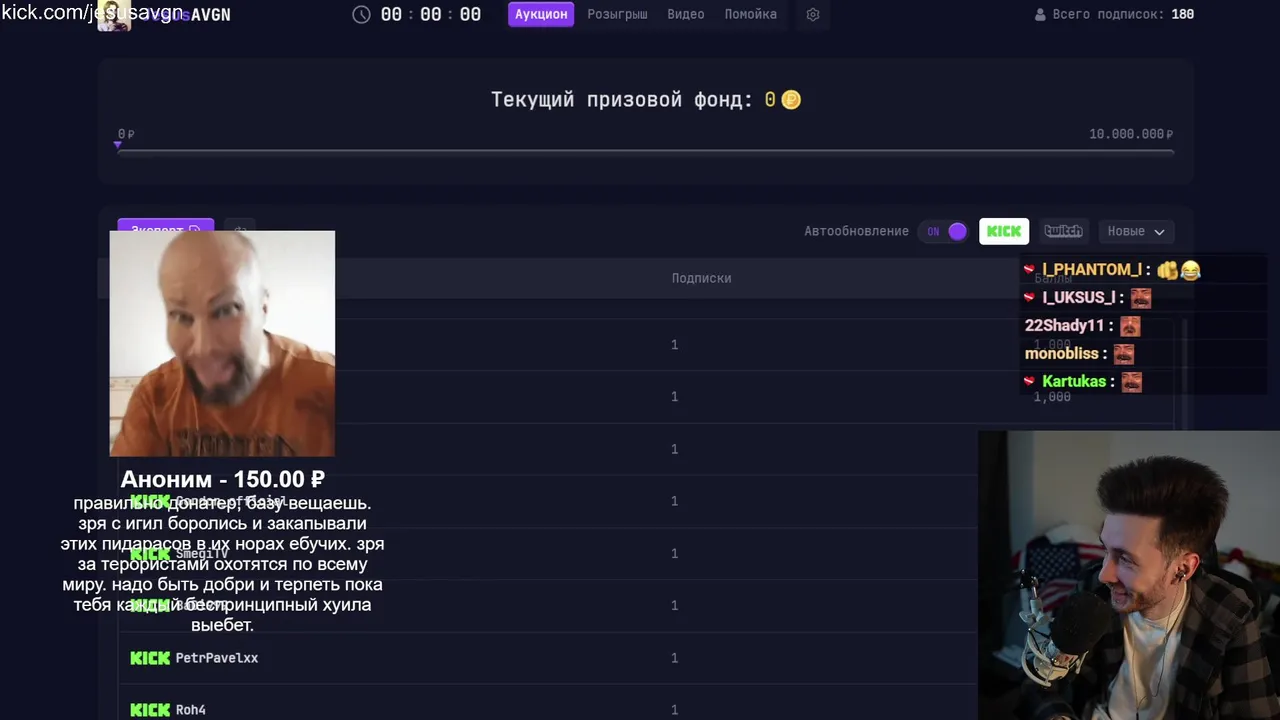The height and width of the screenshot is (720, 1280).
Task: Click the subscription count in PetrPavelxx's row
Action: (x=674, y=657)
